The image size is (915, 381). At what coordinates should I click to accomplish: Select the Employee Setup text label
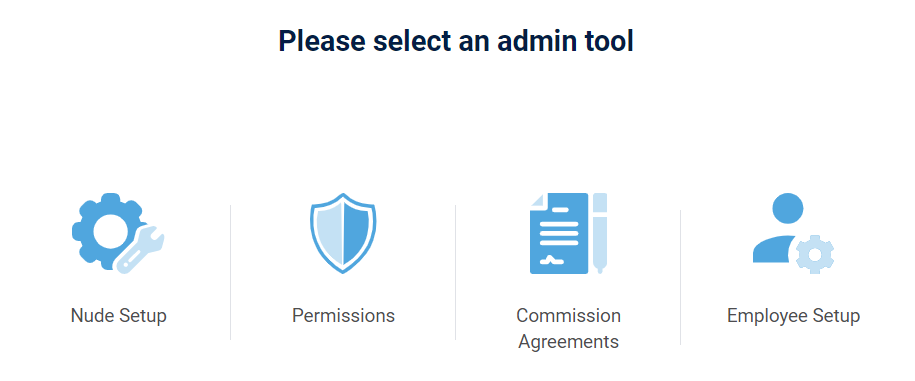click(x=793, y=316)
